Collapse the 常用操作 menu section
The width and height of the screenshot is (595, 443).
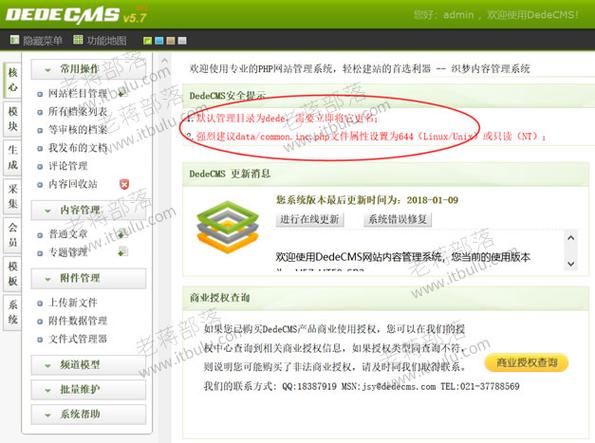point(88,69)
